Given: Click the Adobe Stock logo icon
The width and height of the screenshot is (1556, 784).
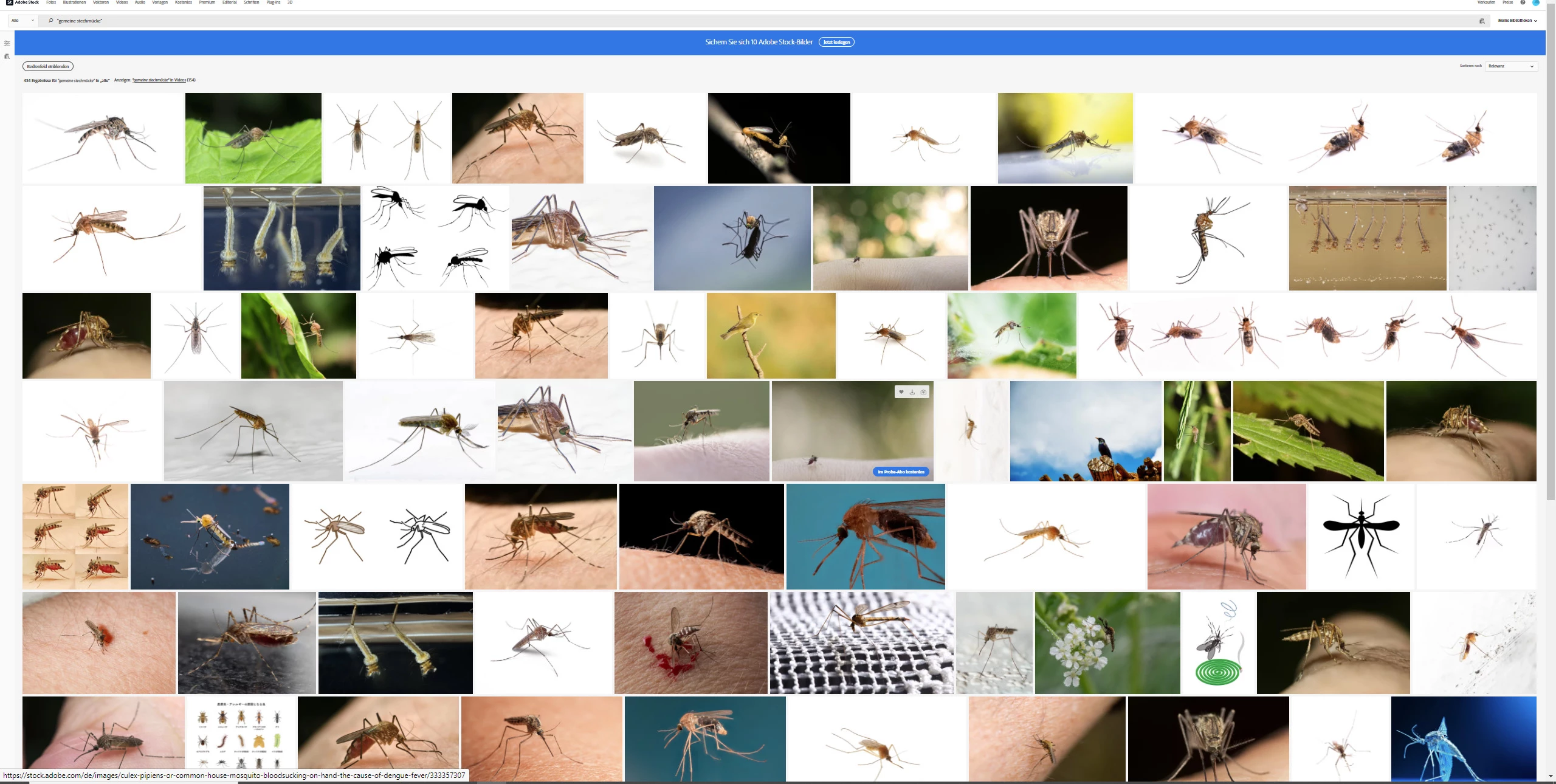Looking at the screenshot, I should (9, 2).
